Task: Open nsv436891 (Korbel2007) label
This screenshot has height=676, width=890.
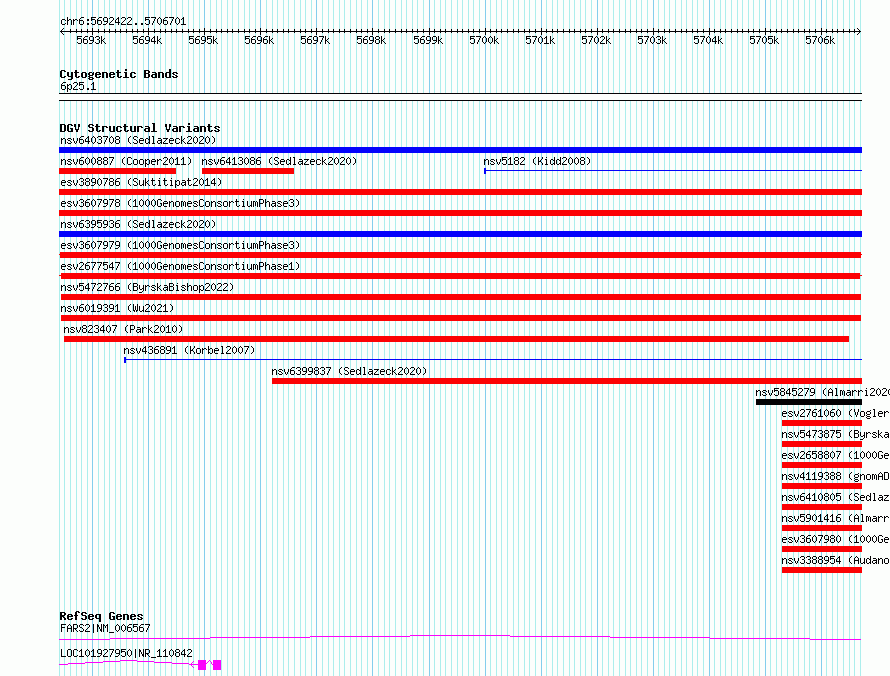Action: coord(189,350)
